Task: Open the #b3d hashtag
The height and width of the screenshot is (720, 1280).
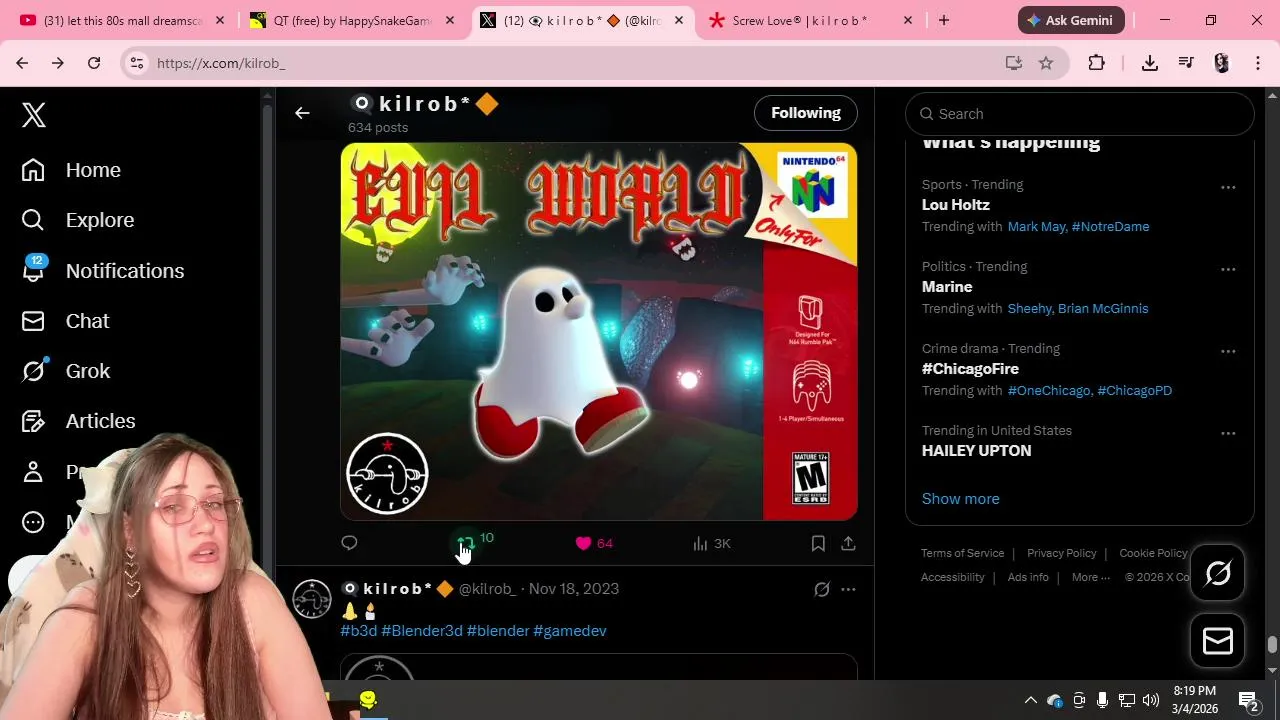Action: pyautogui.click(x=359, y=631)
